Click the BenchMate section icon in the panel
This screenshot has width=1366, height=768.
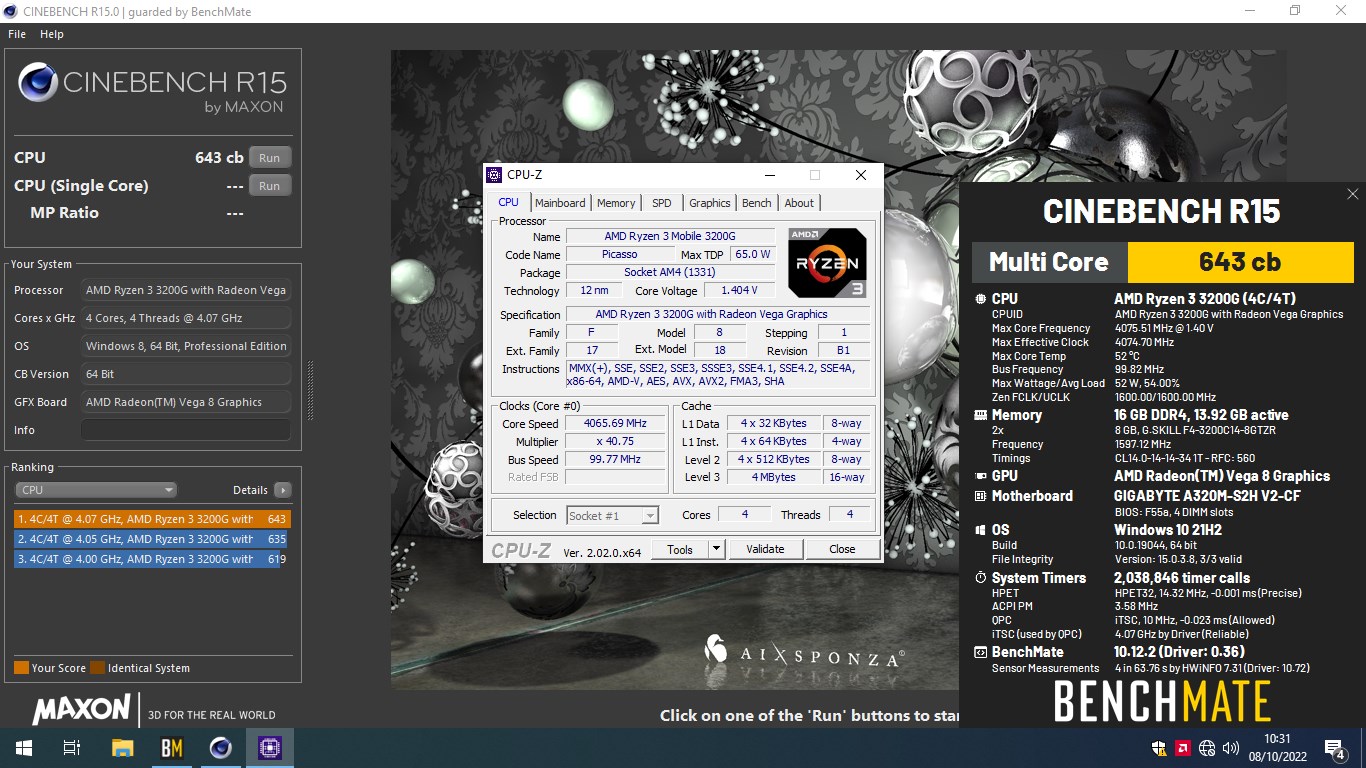pyautogui.click(x=980, y=652)
